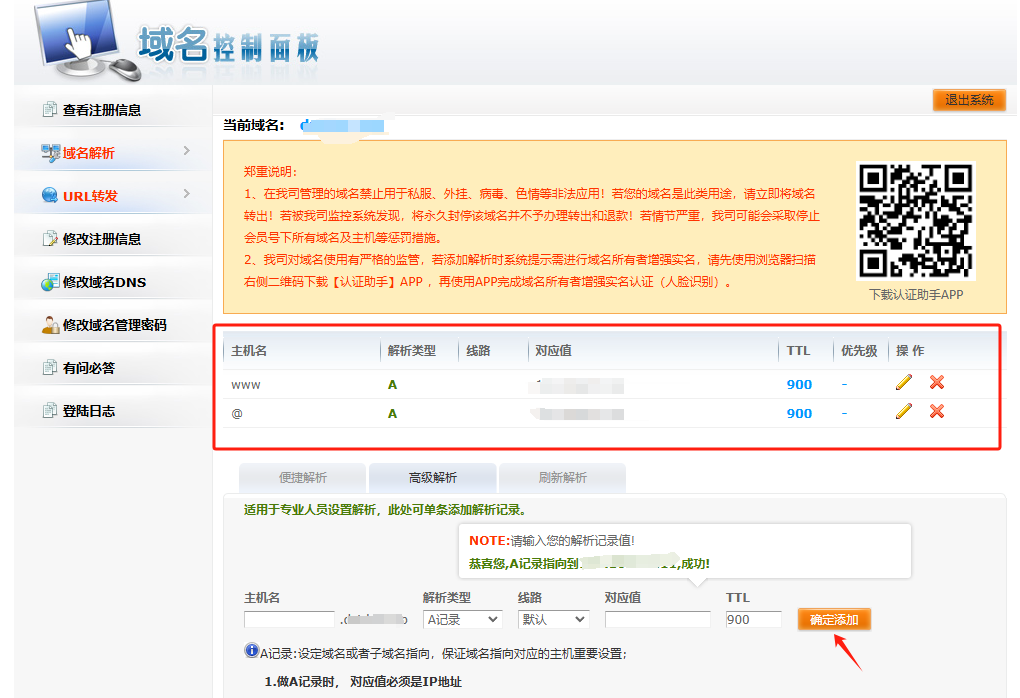Focus the TTL field showing 900
The image size is (1020, 698).
click(x=753, y=619)
